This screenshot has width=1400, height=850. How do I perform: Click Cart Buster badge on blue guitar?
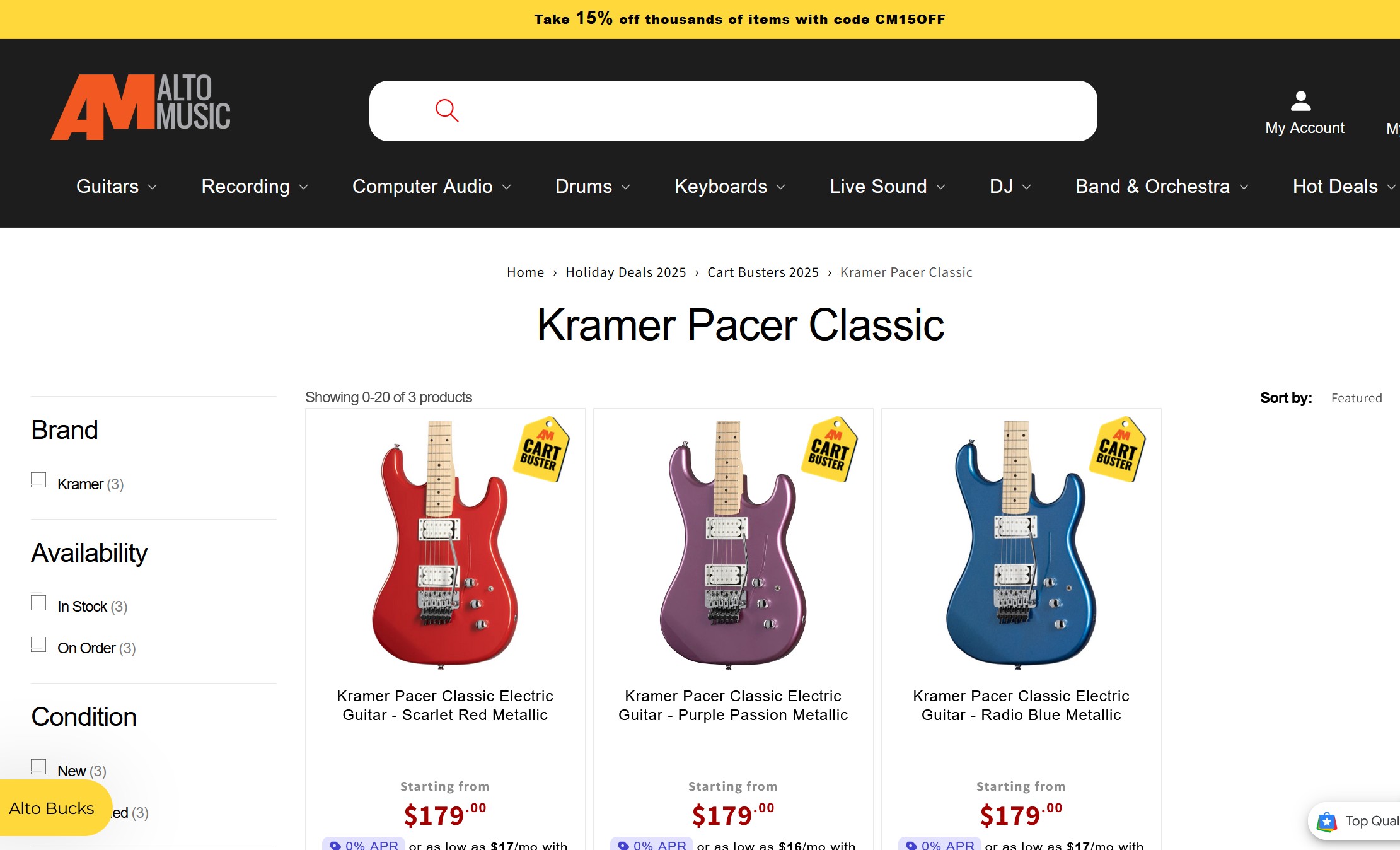(1117, 450)
